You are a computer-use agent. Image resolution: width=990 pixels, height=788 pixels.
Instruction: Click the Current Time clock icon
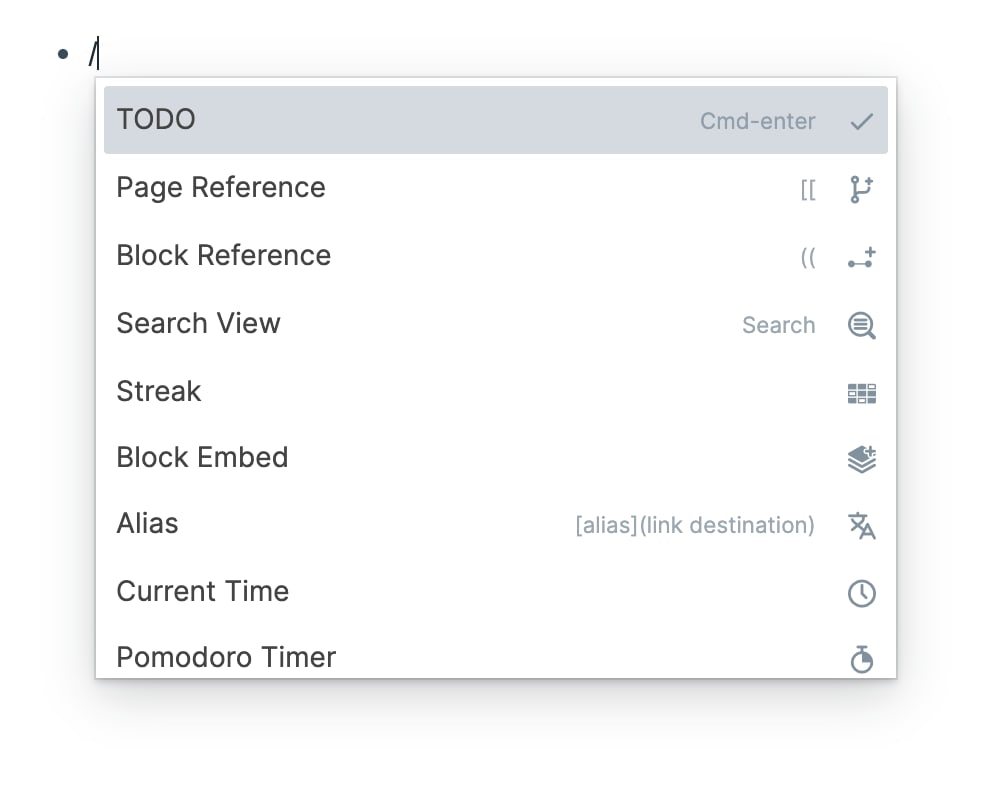click(x=861, y=593)
